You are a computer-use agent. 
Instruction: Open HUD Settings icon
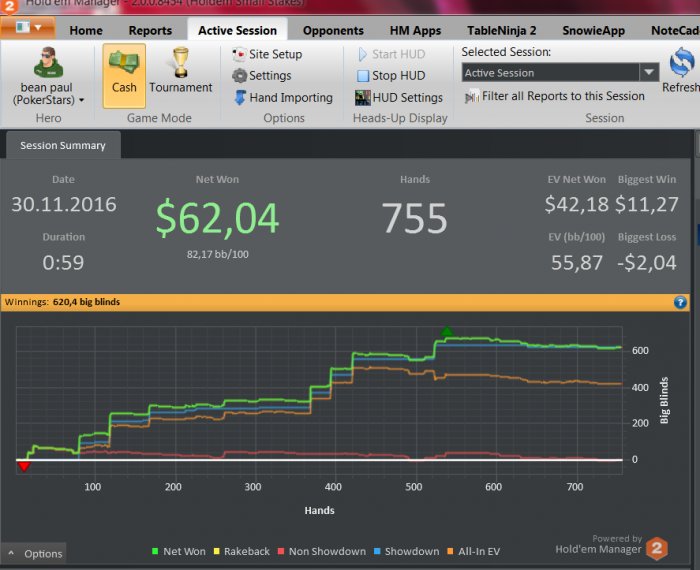(362, 97)
